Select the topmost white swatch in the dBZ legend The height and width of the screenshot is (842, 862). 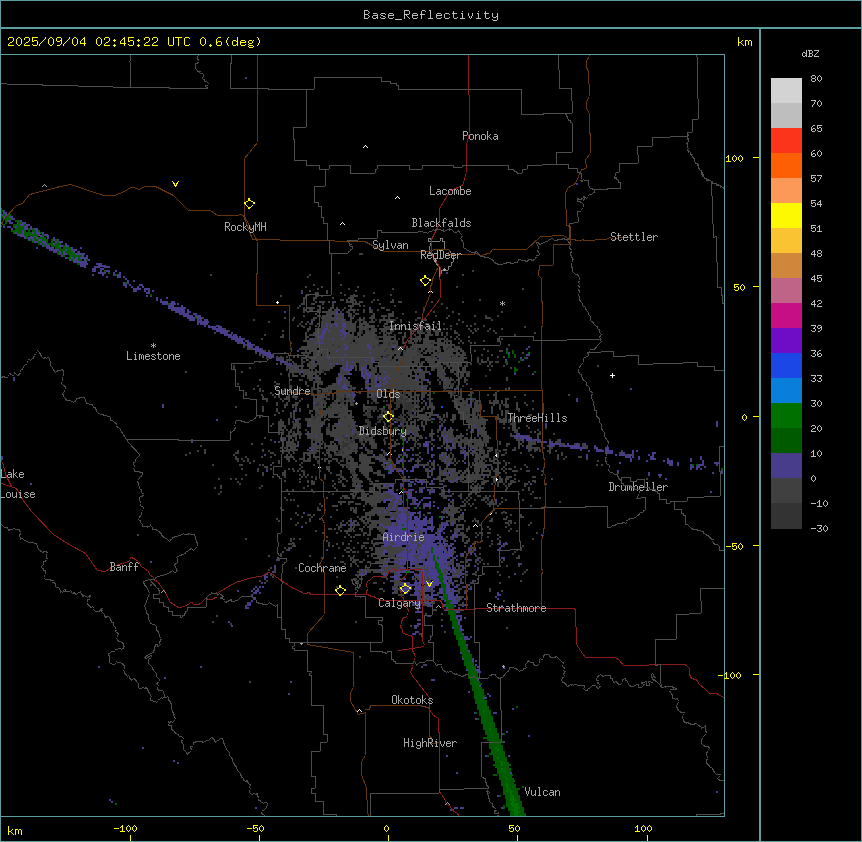click(786, 90)
